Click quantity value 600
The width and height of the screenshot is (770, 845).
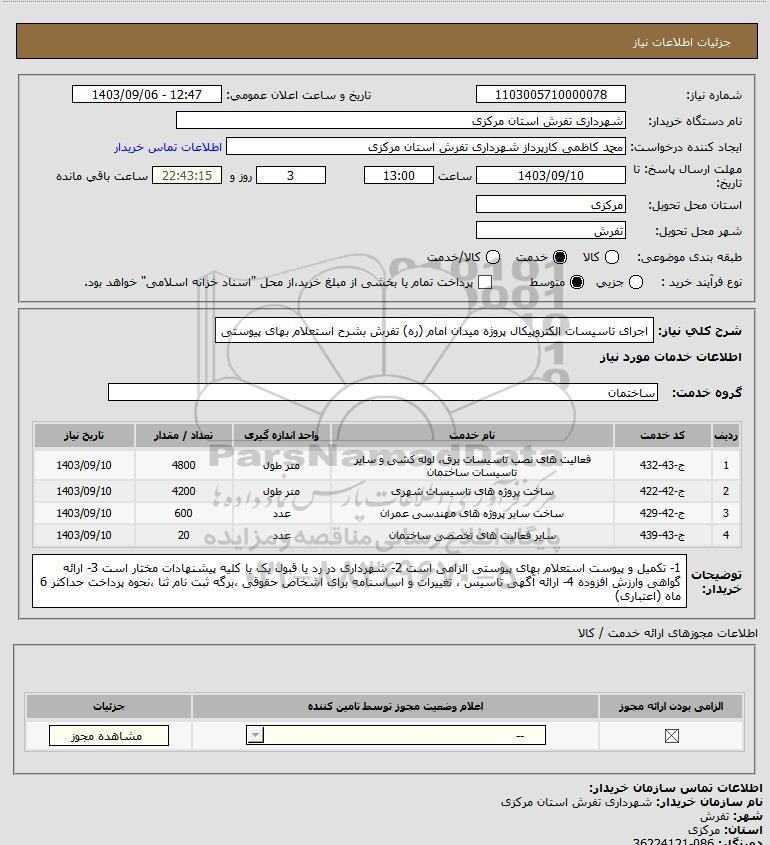[183, 514]
